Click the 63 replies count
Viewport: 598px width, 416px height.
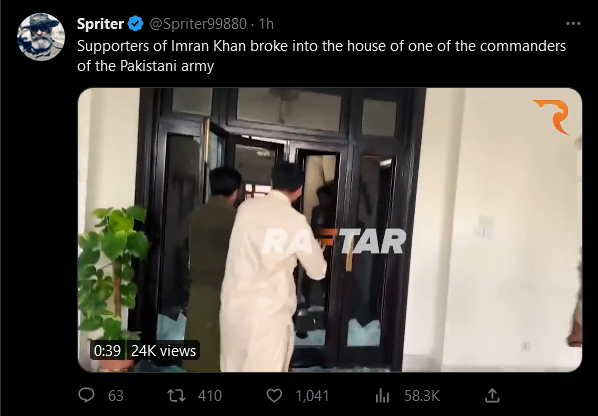tap(116, 396)
